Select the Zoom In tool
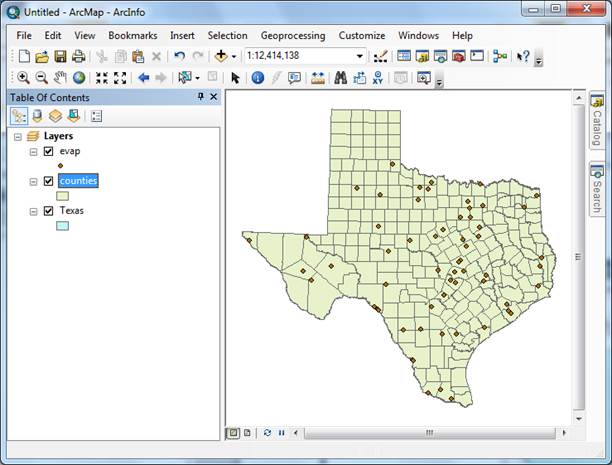This screenshot has width=612, height=465. 22,78
